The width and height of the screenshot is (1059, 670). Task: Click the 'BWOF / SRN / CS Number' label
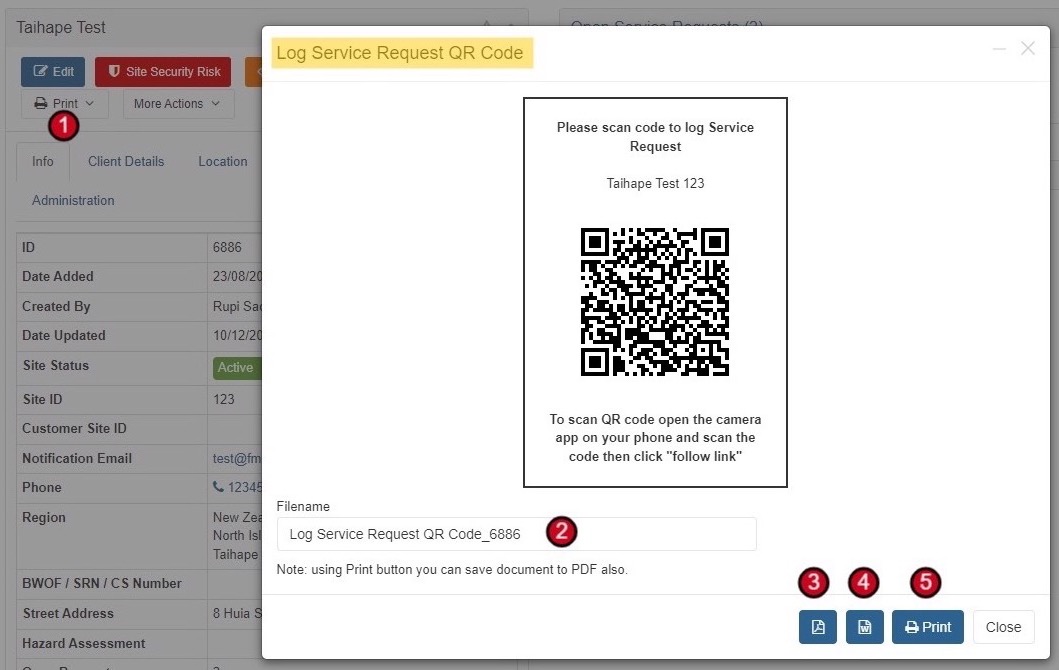tap(101, 583)
